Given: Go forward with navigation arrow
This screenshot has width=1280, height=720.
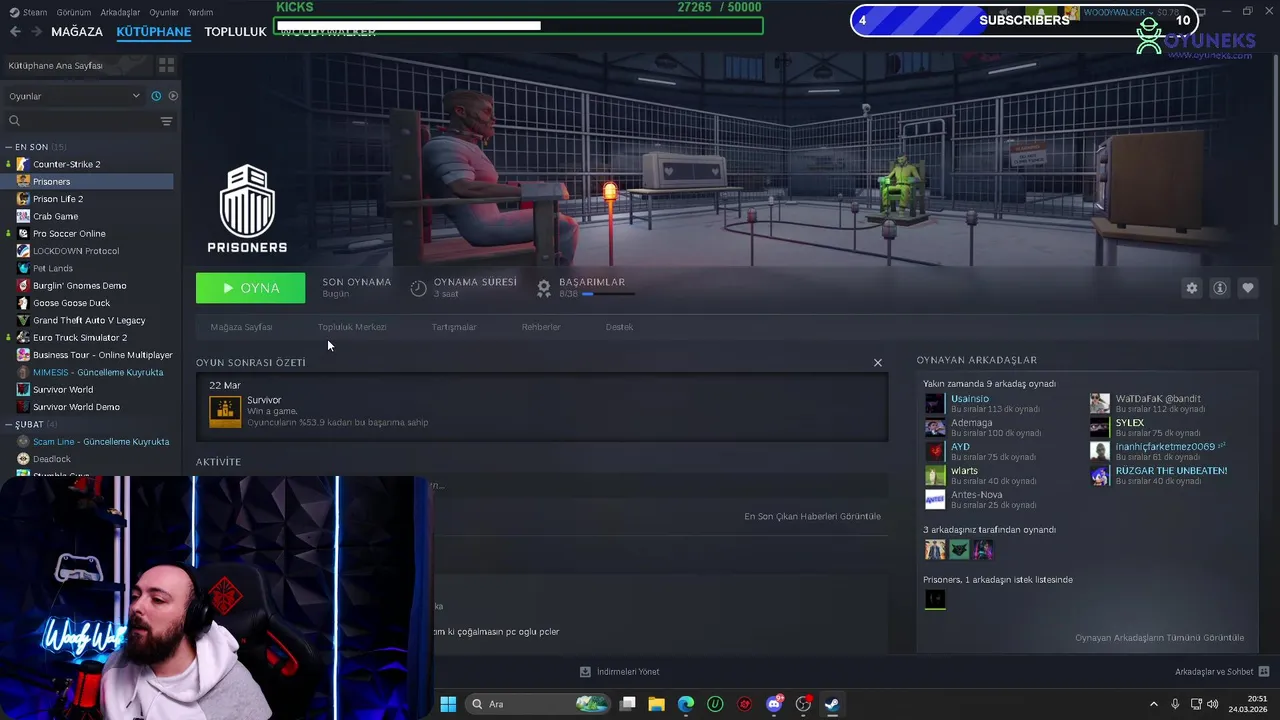Looking at the screenshot, I should click(x=36, y=31).
